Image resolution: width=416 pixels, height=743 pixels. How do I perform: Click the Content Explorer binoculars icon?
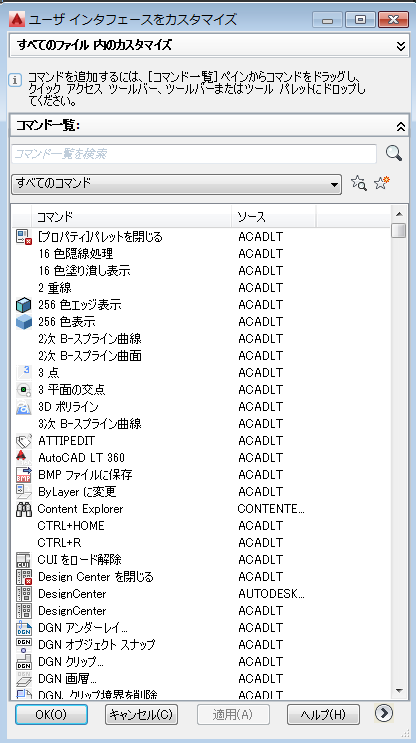coord(23,509)
